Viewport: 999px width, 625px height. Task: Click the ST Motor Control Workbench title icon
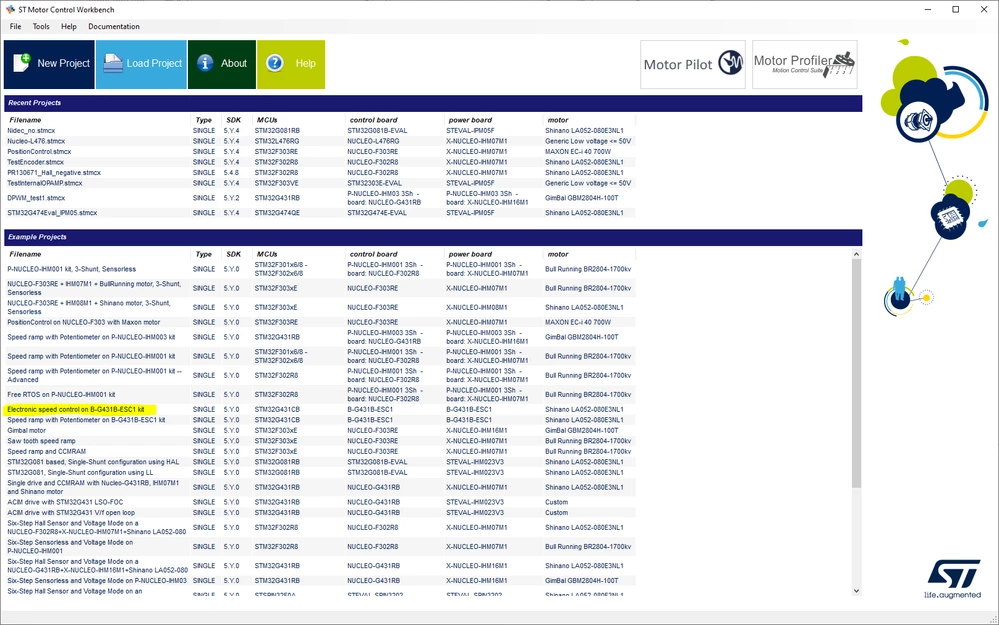pyautogui.click(x=10, y=10)
